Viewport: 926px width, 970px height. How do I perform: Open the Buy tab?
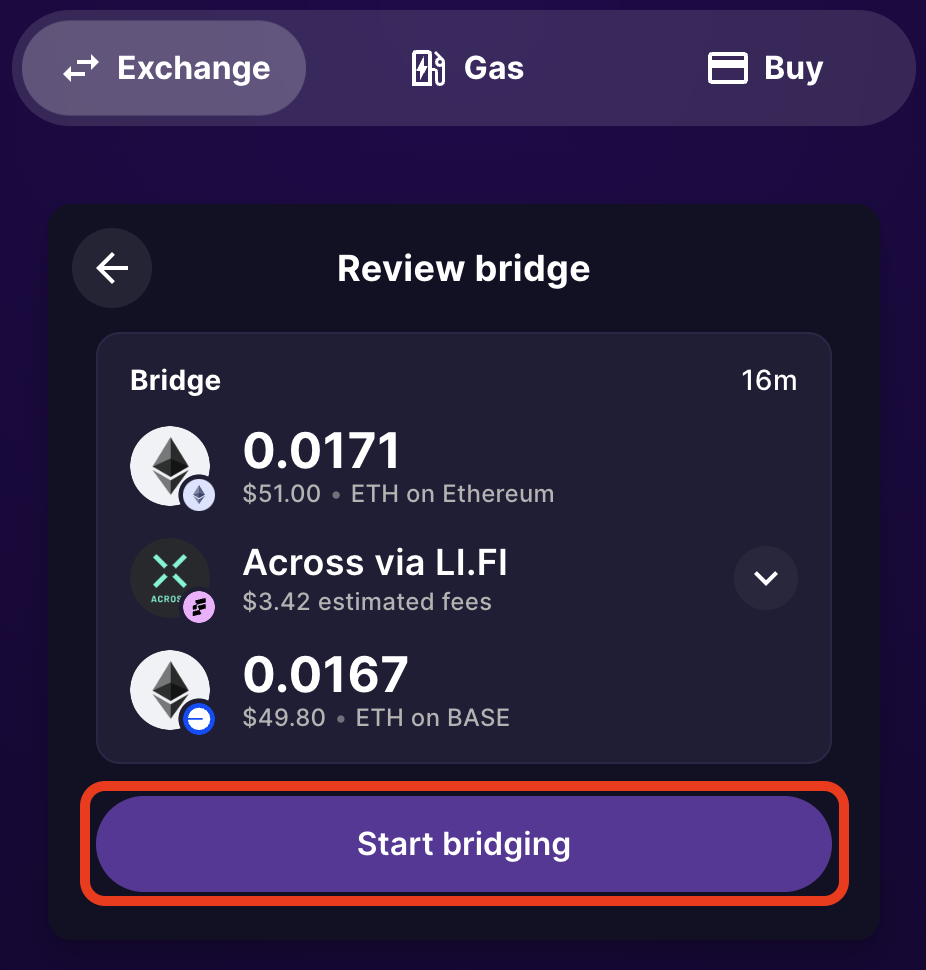pyautogui.click(x=765, y=68)
